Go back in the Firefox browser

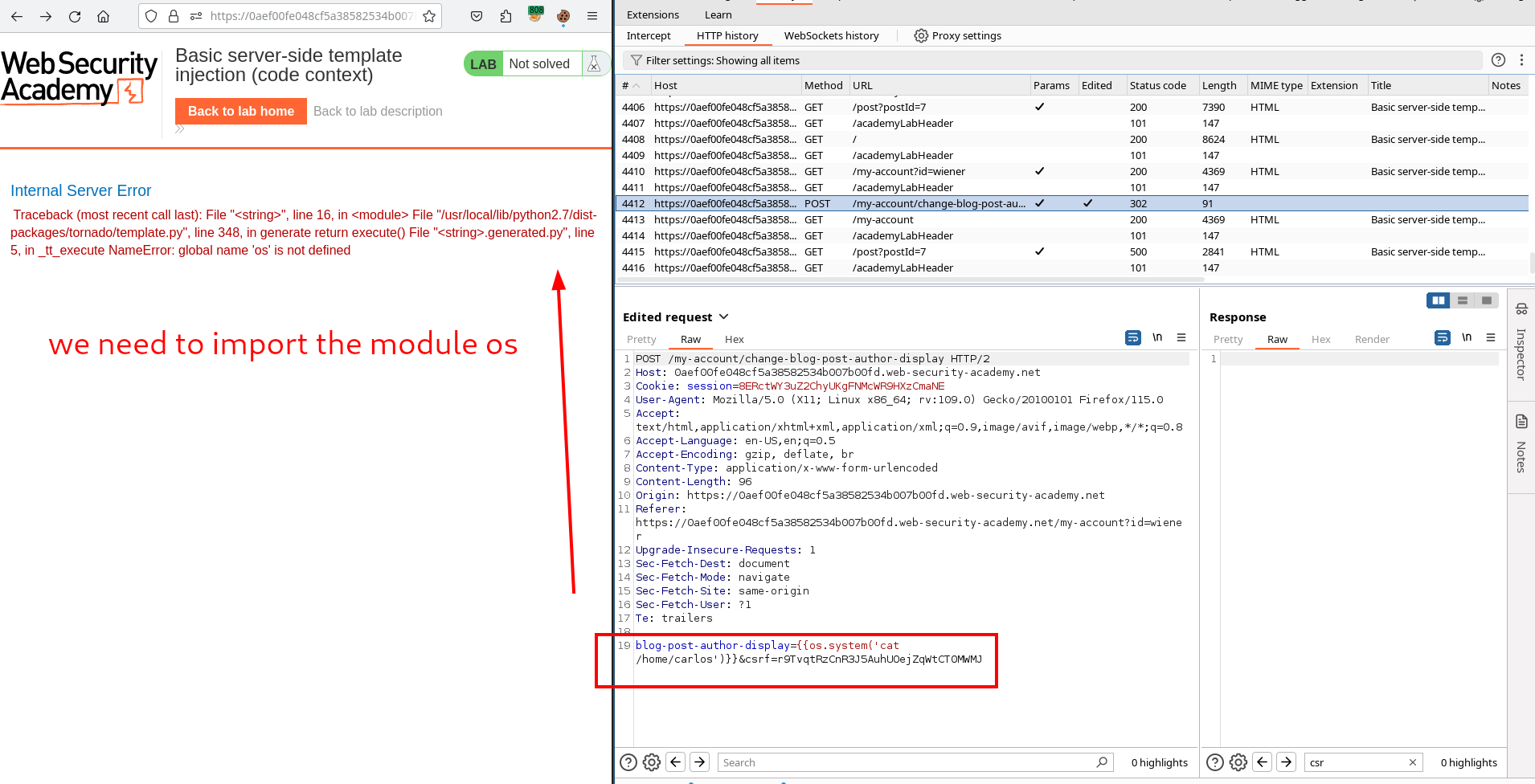tap(17, 16)
